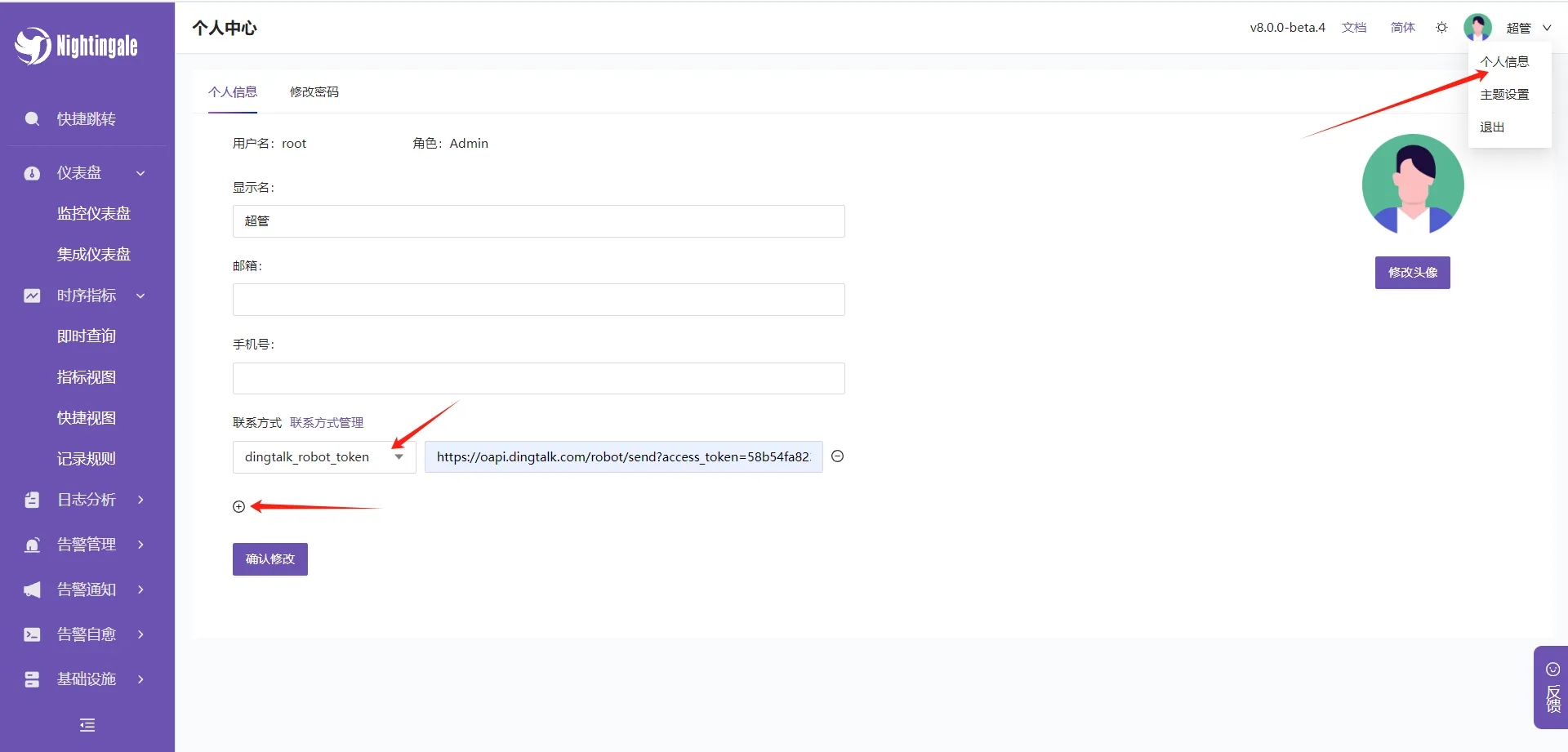Select 主题设置 from the user menu
The image size is (1568, 752).
[1504, 95]
